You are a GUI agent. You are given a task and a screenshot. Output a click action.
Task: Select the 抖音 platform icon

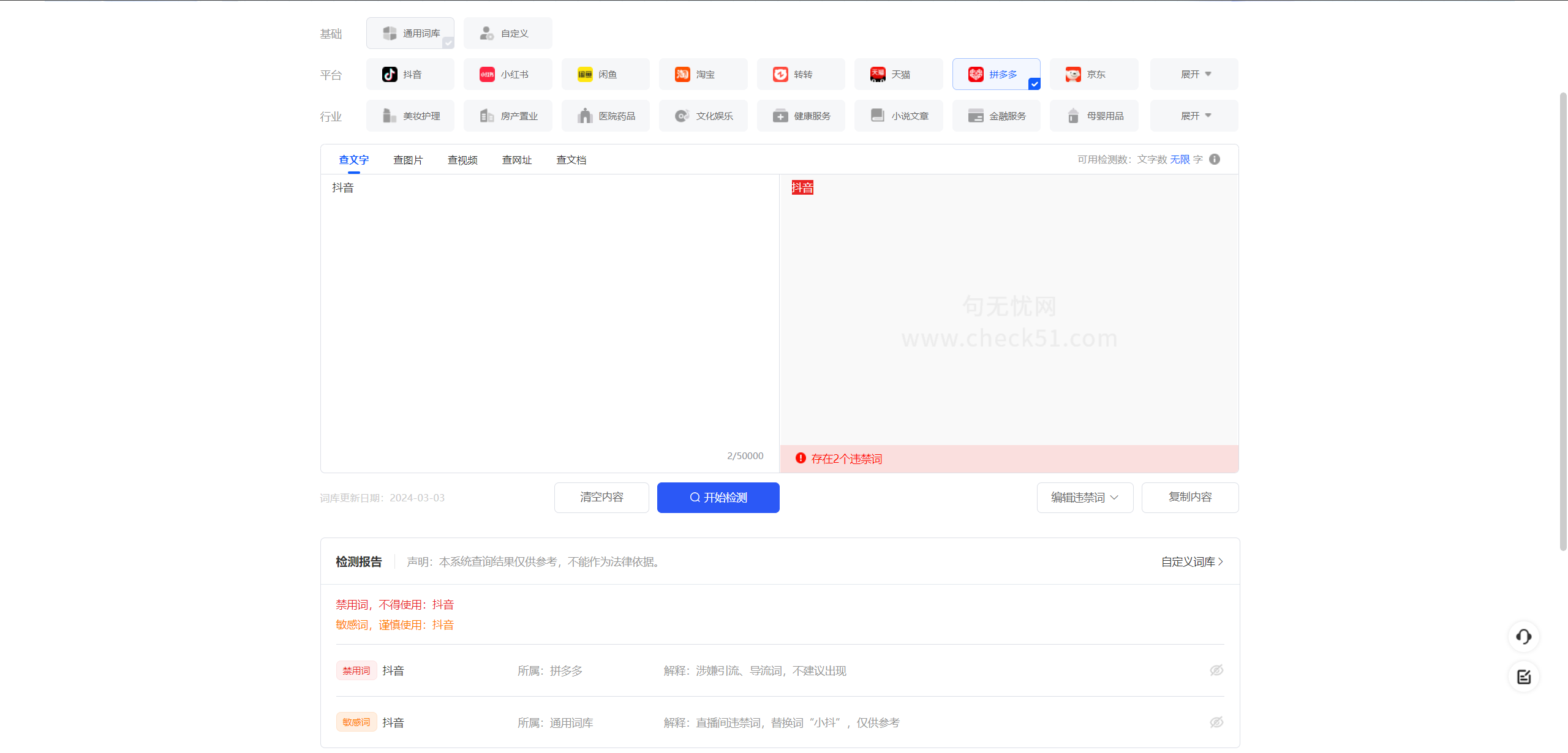(x=390, y=74)
